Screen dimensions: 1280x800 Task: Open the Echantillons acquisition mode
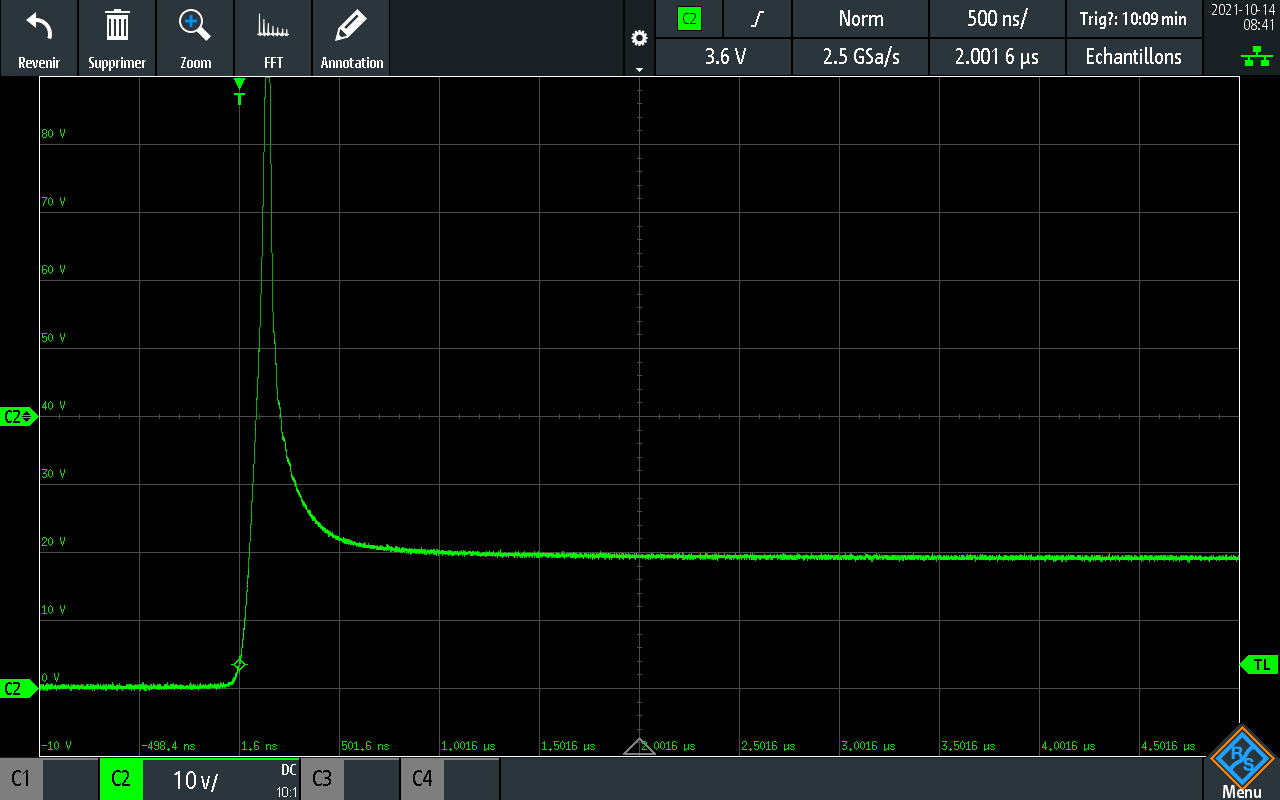pyautogui.click(x=1134, y=57)
